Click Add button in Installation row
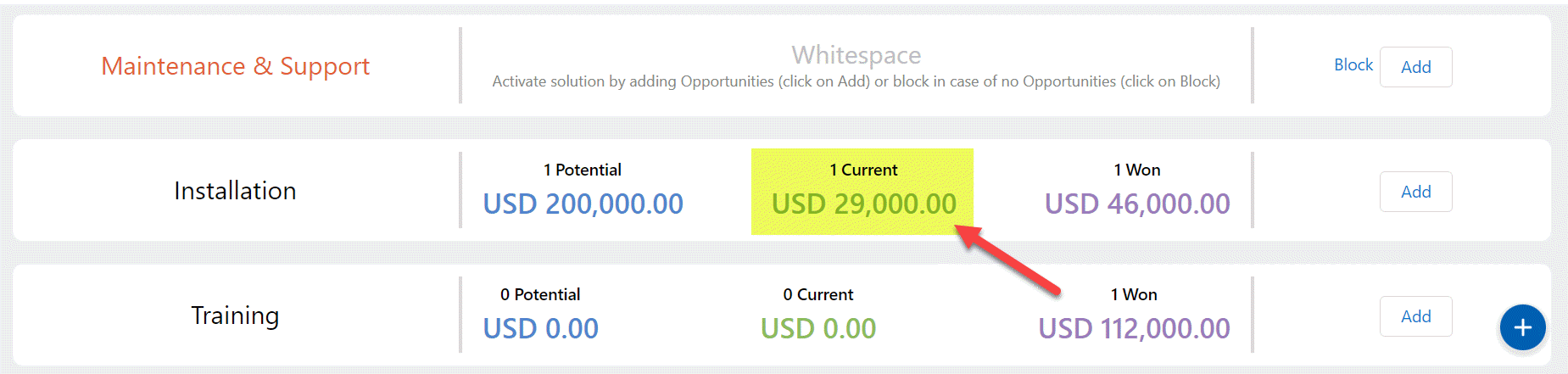 point(1415,192)
